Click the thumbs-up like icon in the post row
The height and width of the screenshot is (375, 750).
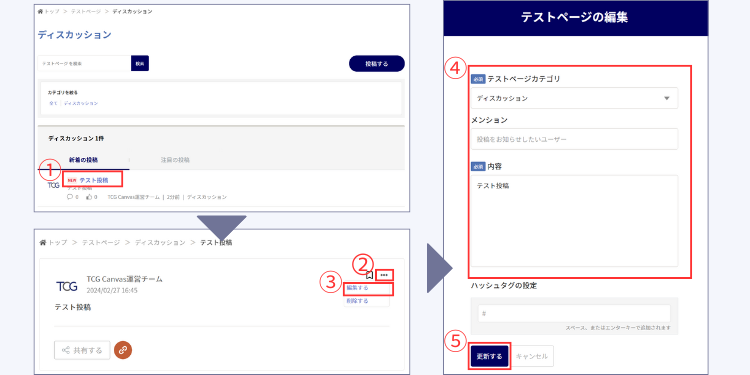pos(89,197)
